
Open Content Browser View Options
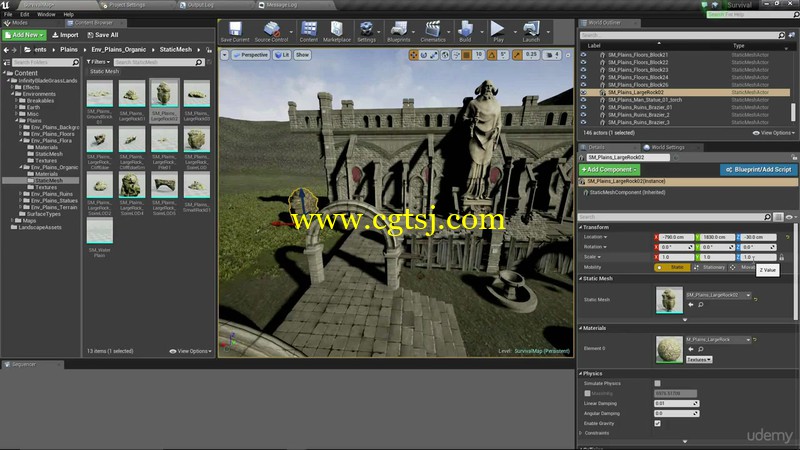pos(190,351)
